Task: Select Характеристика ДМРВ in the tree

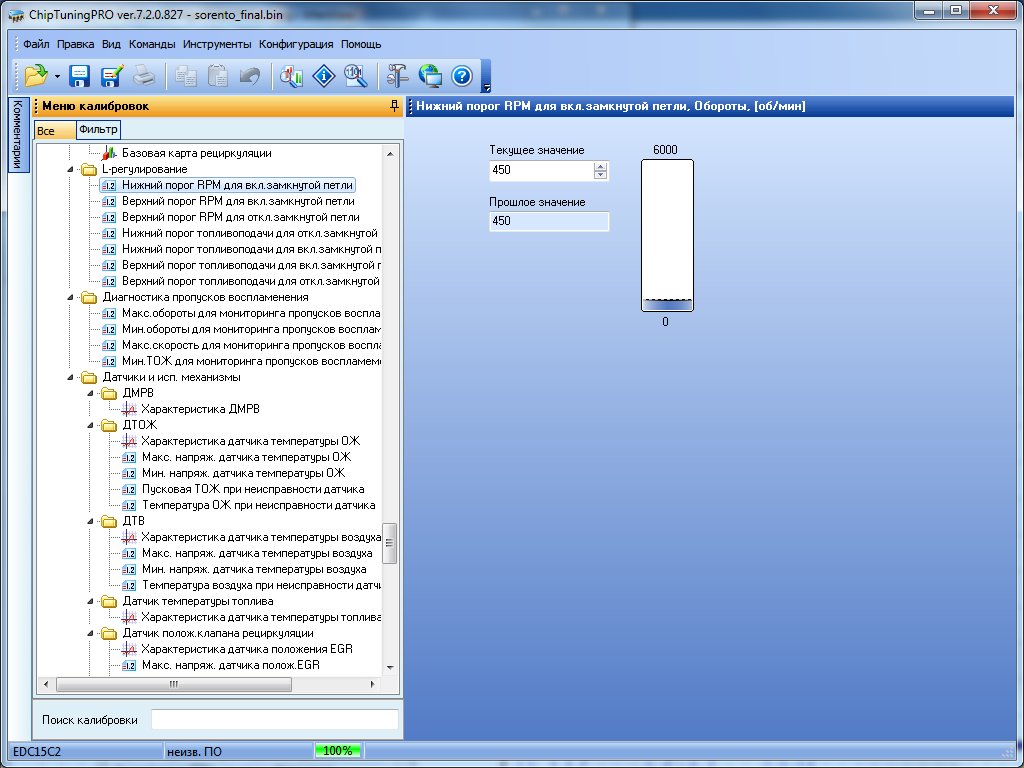Action: 192,410
